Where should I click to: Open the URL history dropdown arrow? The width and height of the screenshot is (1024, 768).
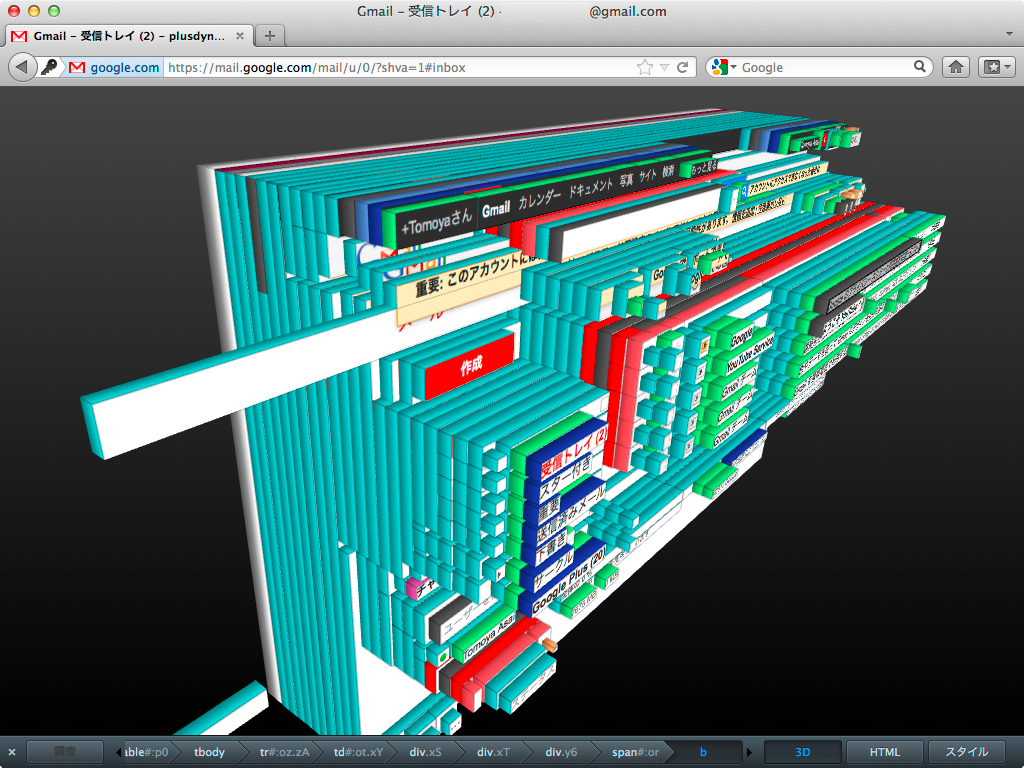[x=664, y=67]
